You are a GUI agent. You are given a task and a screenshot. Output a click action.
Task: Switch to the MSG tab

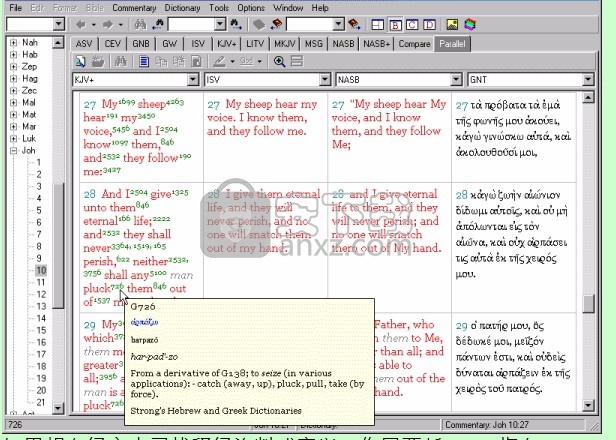tap(314, 44)
